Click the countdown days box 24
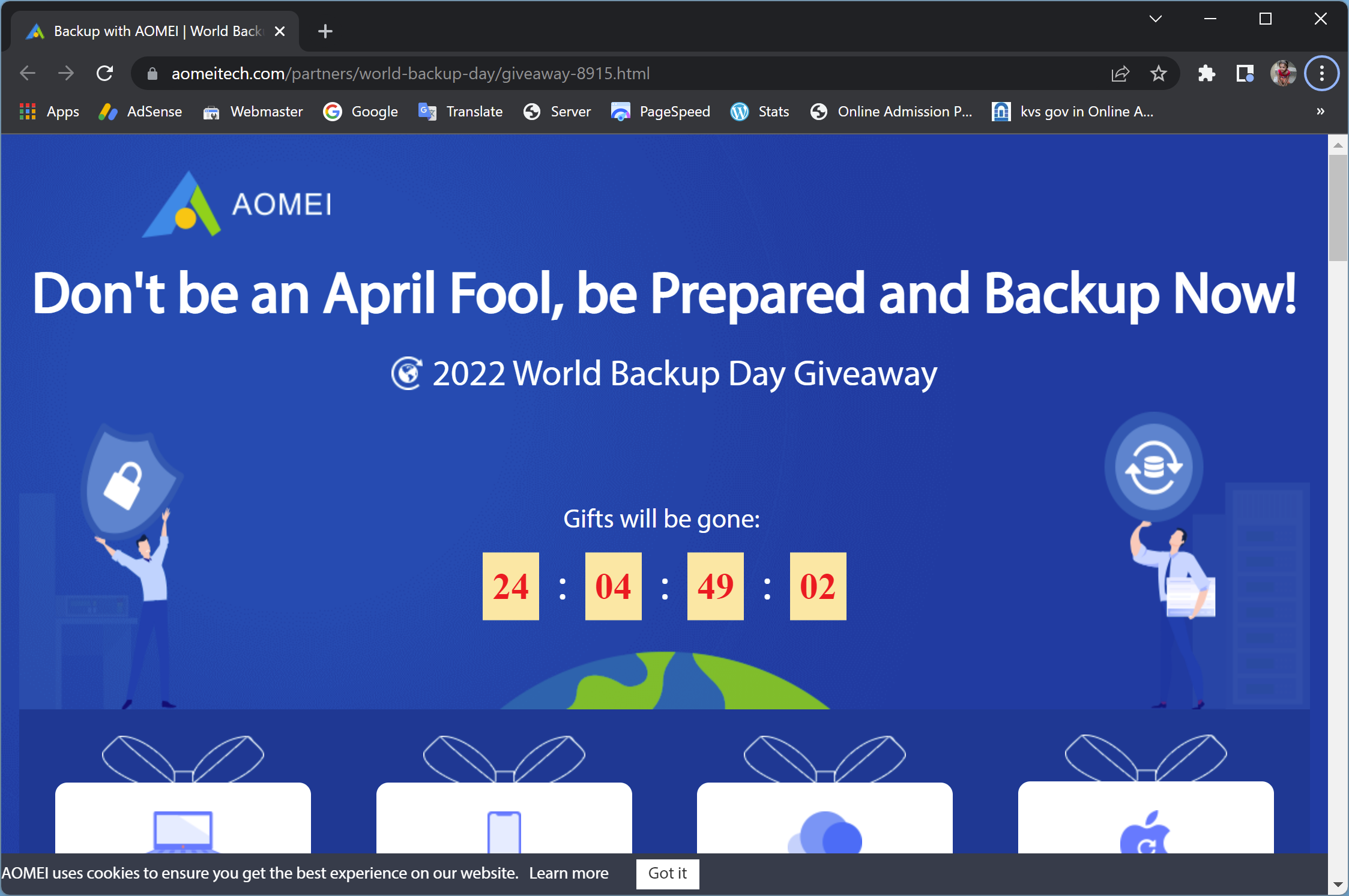The image size is (1349, 896). point(511,586)
